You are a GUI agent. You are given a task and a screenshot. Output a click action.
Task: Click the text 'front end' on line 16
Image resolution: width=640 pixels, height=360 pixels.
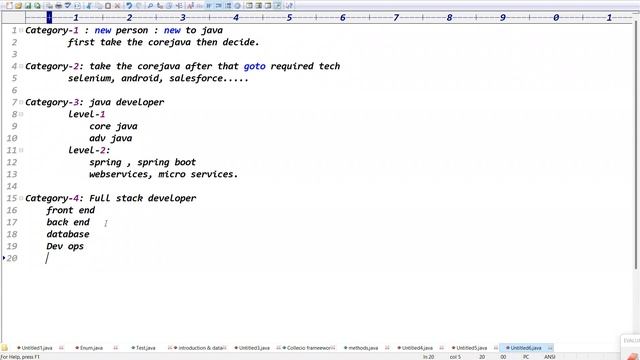point(71,210)
